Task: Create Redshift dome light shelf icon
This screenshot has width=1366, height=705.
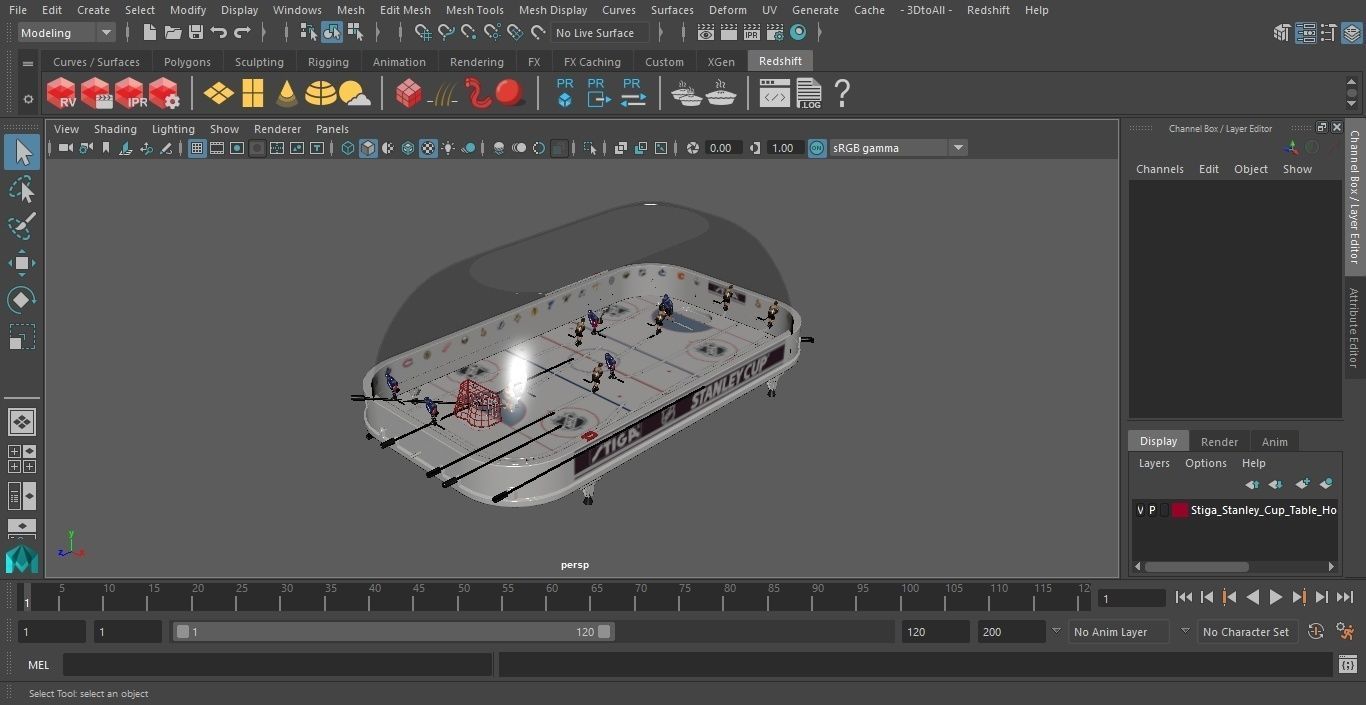Action: 321,94
